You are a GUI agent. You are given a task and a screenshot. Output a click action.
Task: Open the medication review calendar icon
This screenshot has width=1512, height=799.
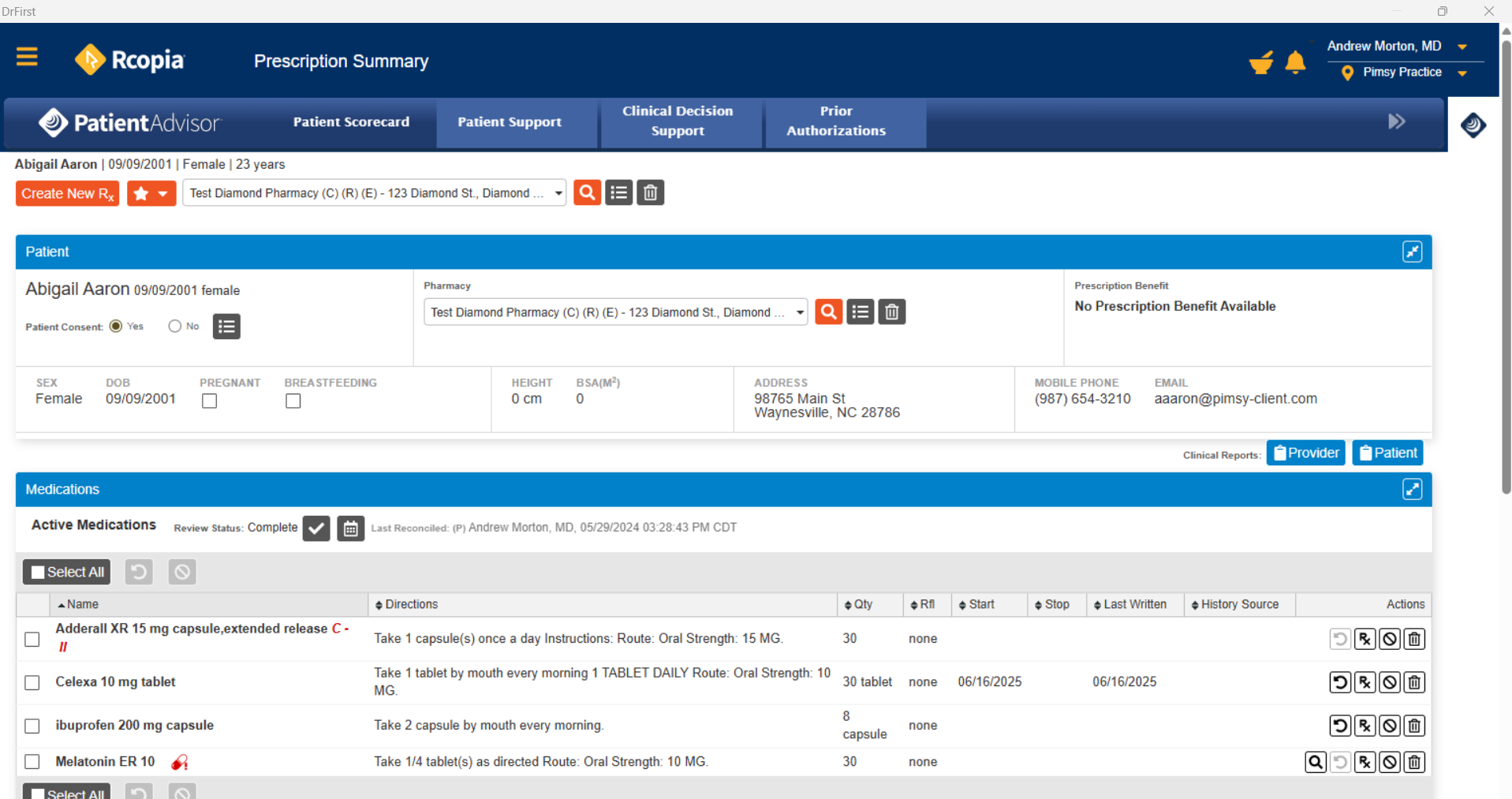pos(350,528)
